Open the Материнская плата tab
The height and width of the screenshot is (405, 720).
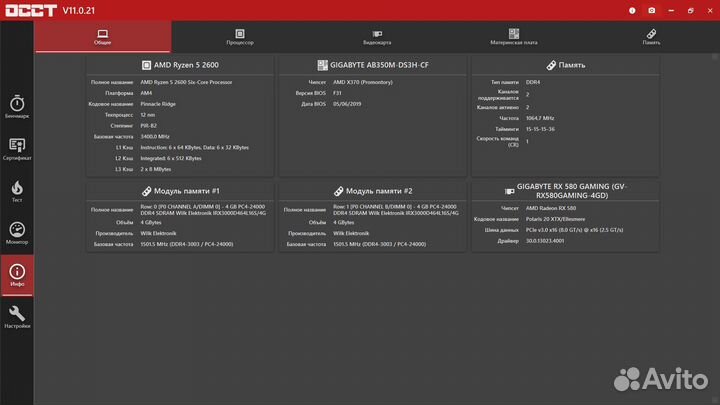click(x=514, y=37)
